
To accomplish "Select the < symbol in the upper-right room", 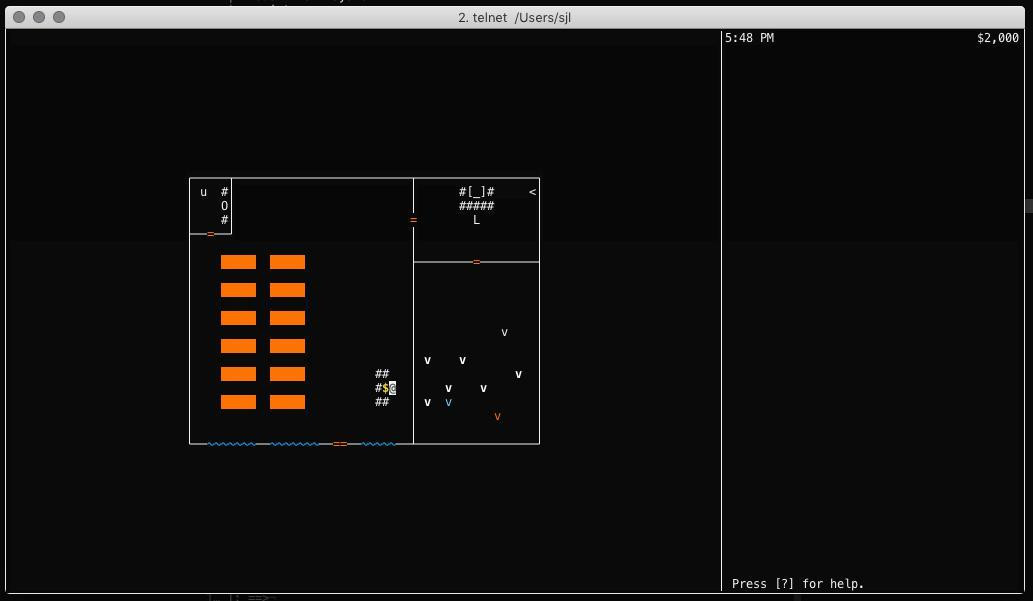I will coord(532,192).
